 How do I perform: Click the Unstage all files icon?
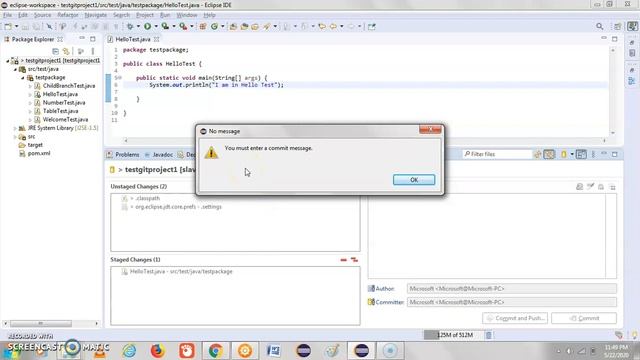(354, 260)
